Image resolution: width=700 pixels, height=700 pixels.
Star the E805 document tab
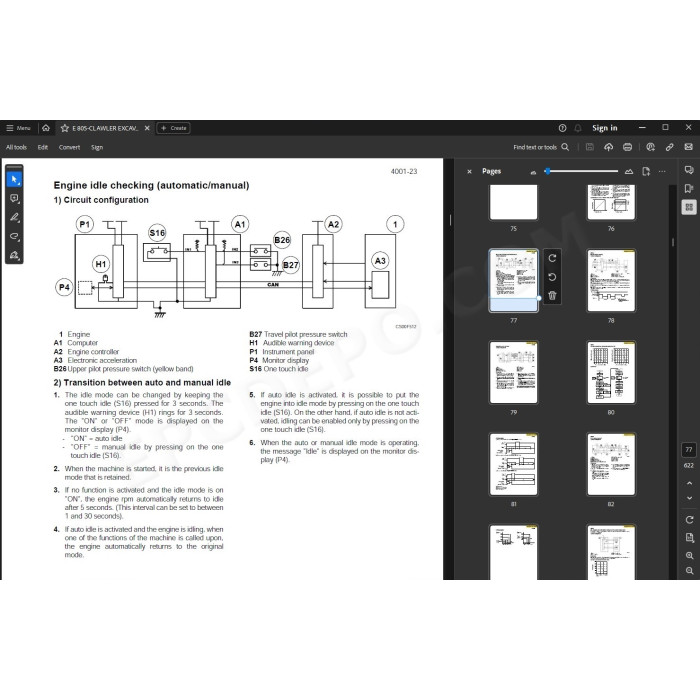click(65, 128)
